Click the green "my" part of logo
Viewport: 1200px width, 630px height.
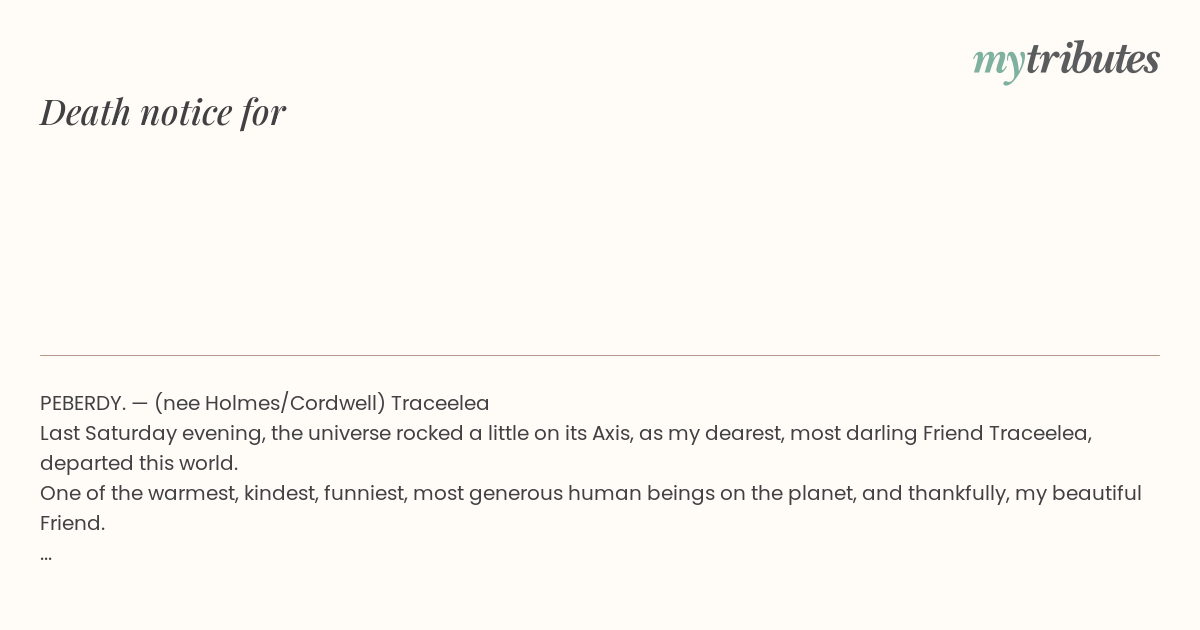click(x=998, y=64)
